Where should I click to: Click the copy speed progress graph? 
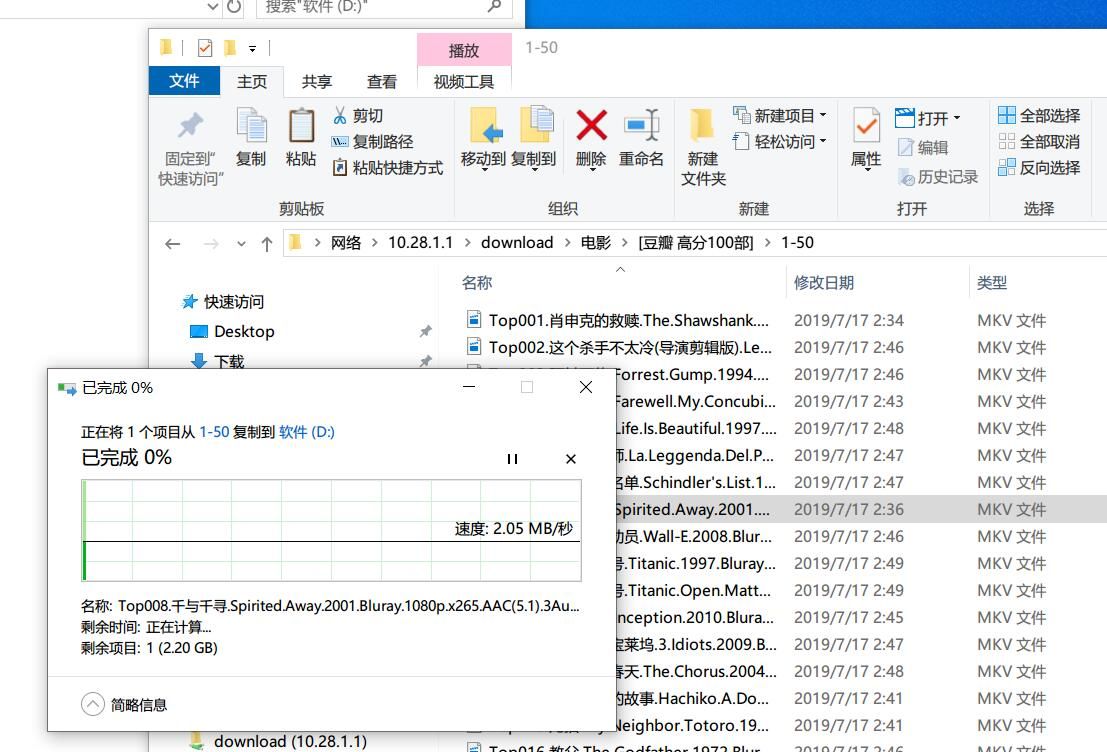[331, 530]
